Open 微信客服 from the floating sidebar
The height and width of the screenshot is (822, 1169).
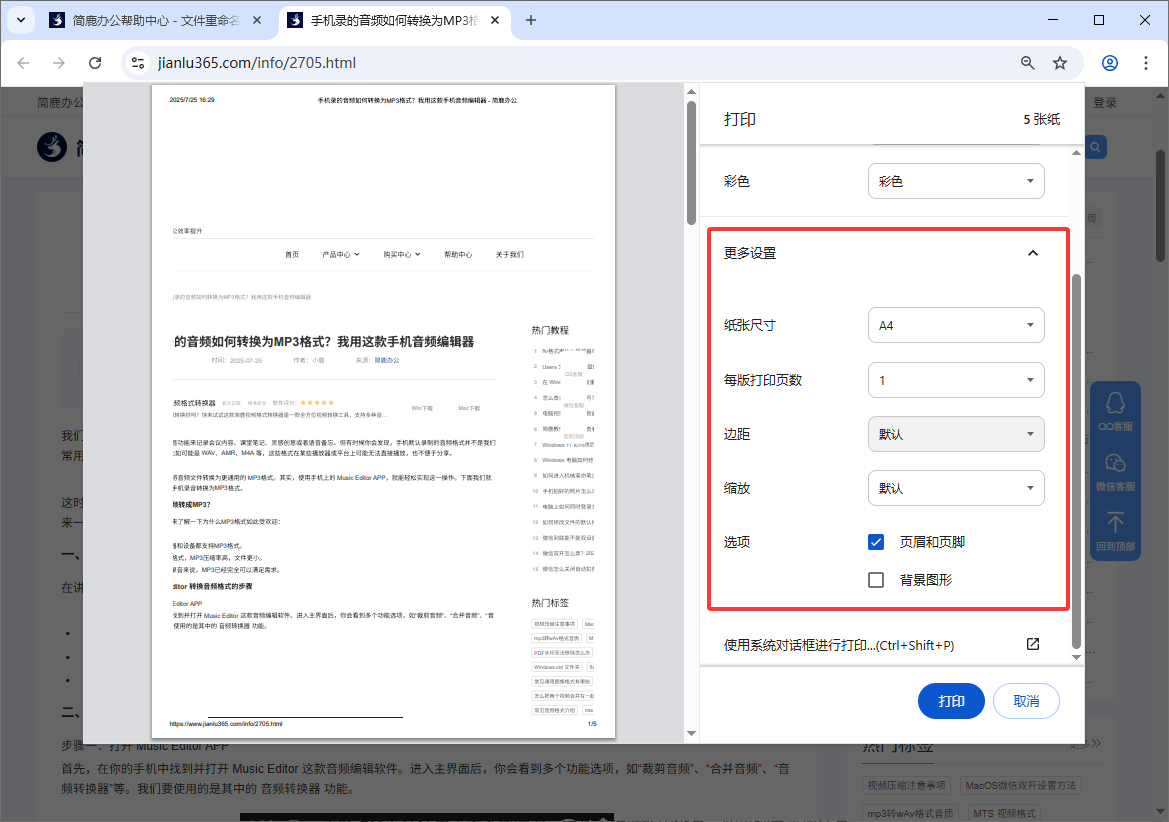[x=1114, y=470]
